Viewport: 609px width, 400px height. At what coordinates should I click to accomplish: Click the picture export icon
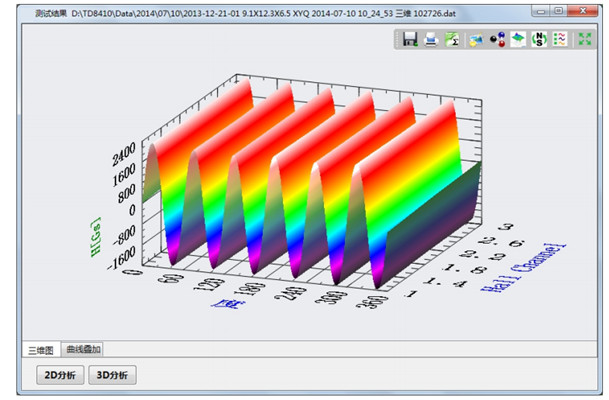coord(475,39)
